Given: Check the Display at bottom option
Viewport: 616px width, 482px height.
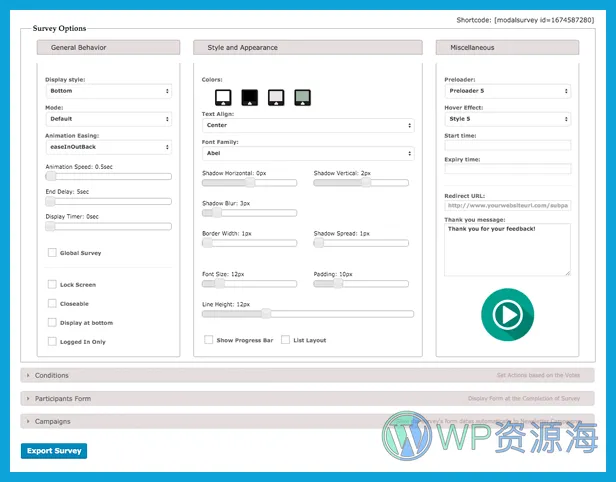Looking at the screenshot, I should click(x=52, y=323).
